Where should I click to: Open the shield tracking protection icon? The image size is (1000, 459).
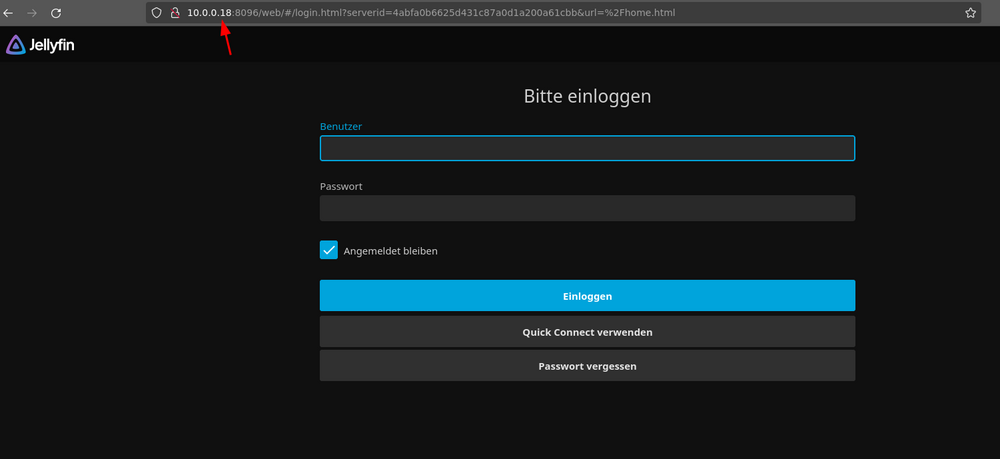pyautogui.click(x=156, y=13)
